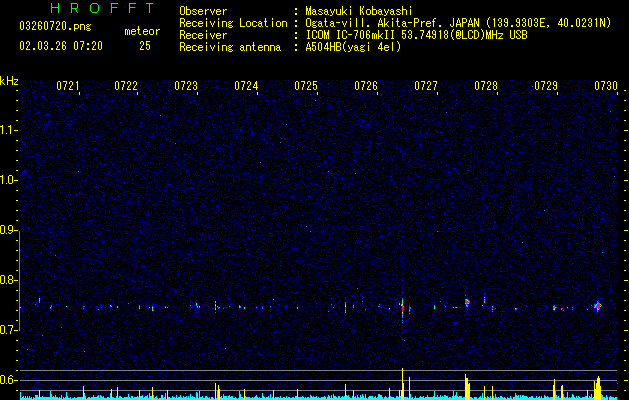Click the 0.9 kHz frequency label
The height and width of the screenshot is (400, 629).
[x=9, y=230]
